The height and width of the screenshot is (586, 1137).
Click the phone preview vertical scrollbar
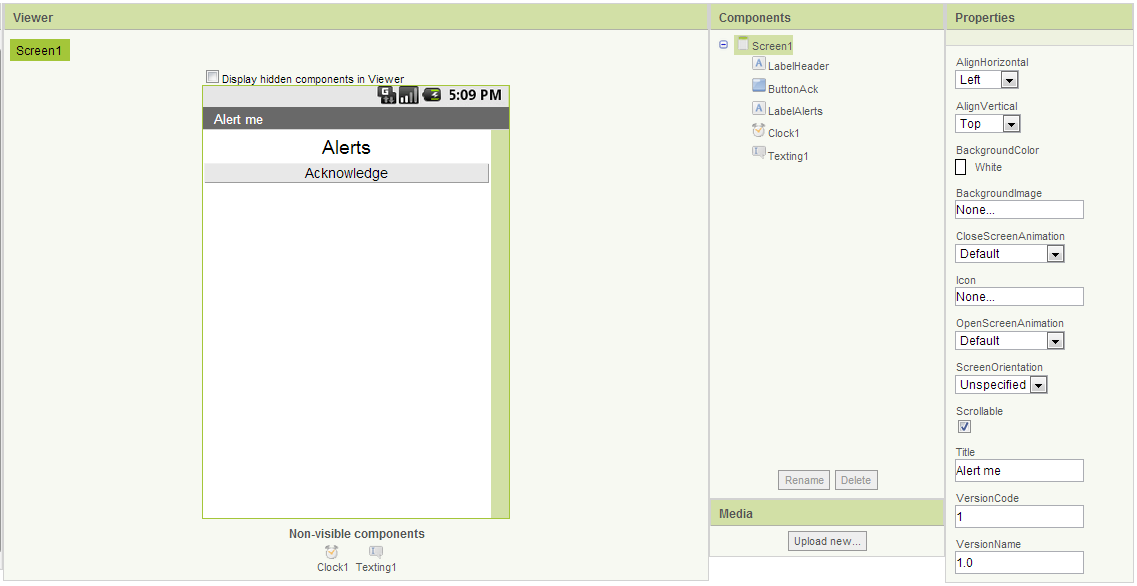(x=500, y=323)
